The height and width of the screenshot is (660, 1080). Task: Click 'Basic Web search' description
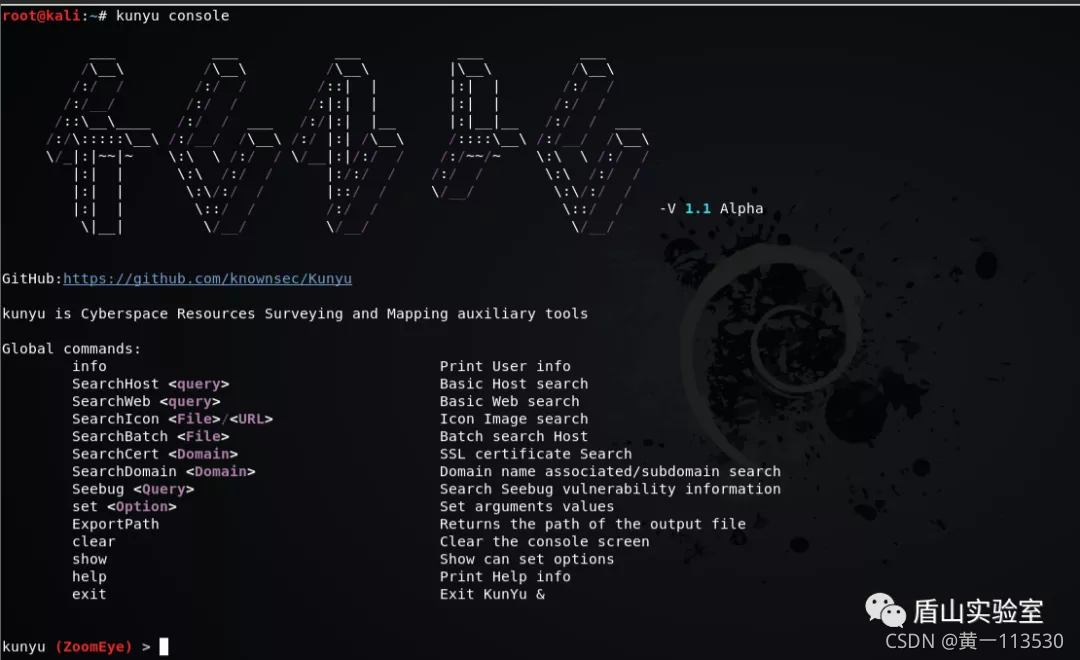click(x=510, y=401)
